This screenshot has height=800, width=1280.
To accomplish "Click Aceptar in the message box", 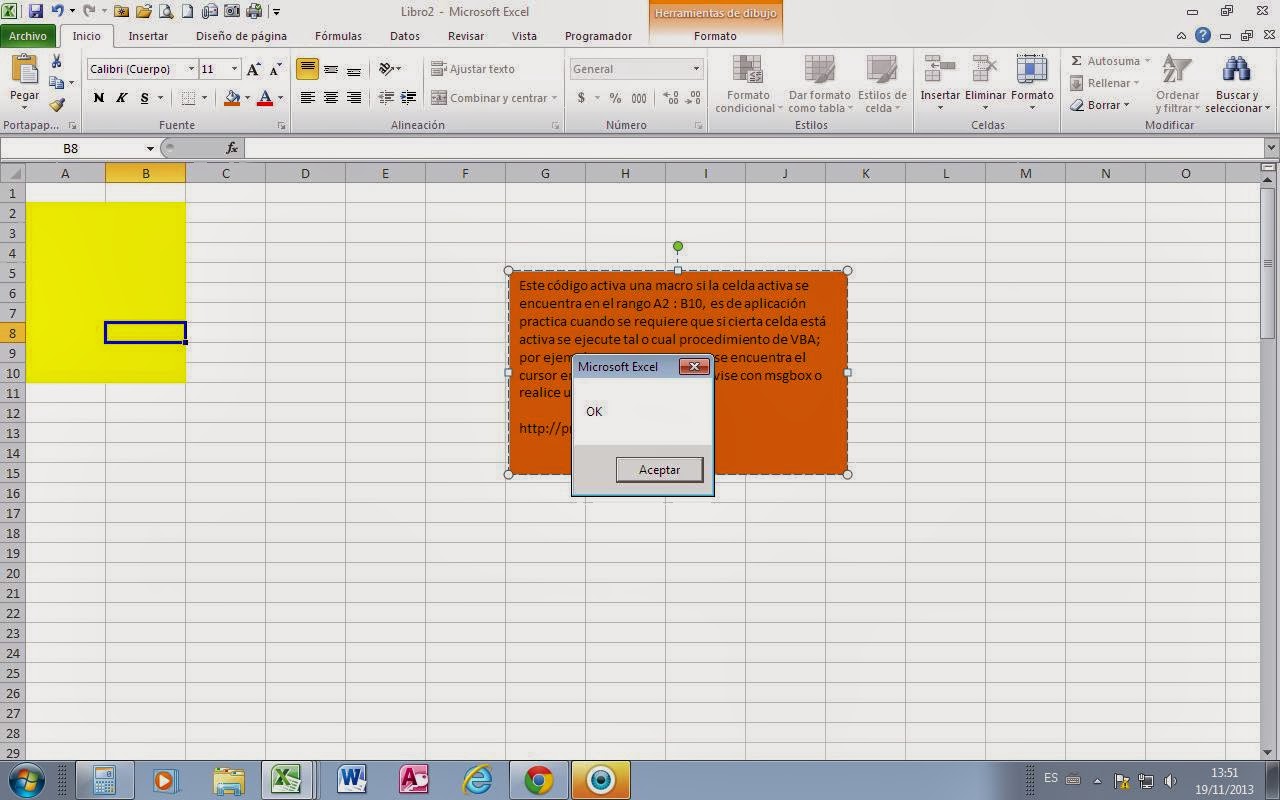I will point(659,470).
